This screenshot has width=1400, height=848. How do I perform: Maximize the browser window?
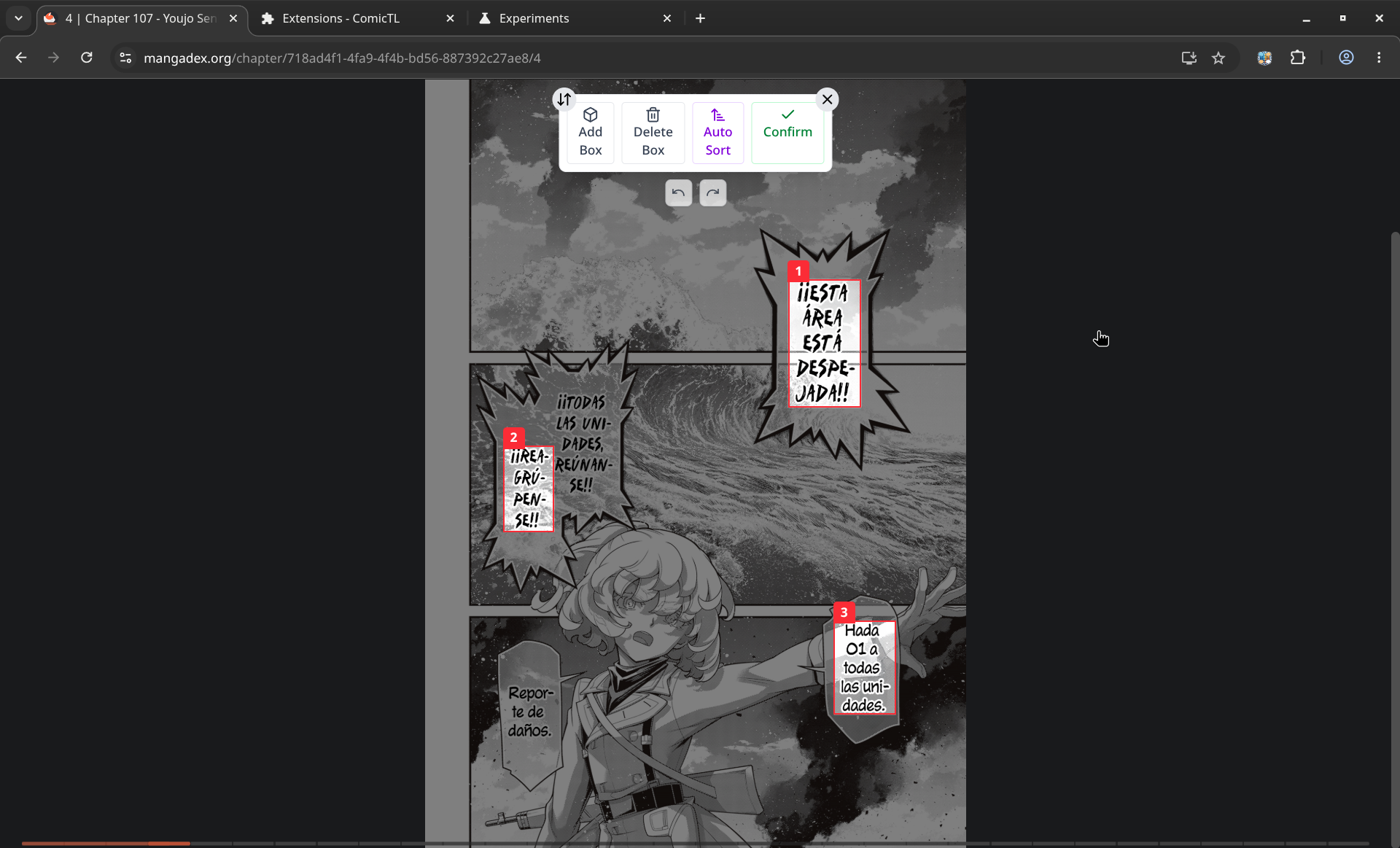(x=1342, y=18)
